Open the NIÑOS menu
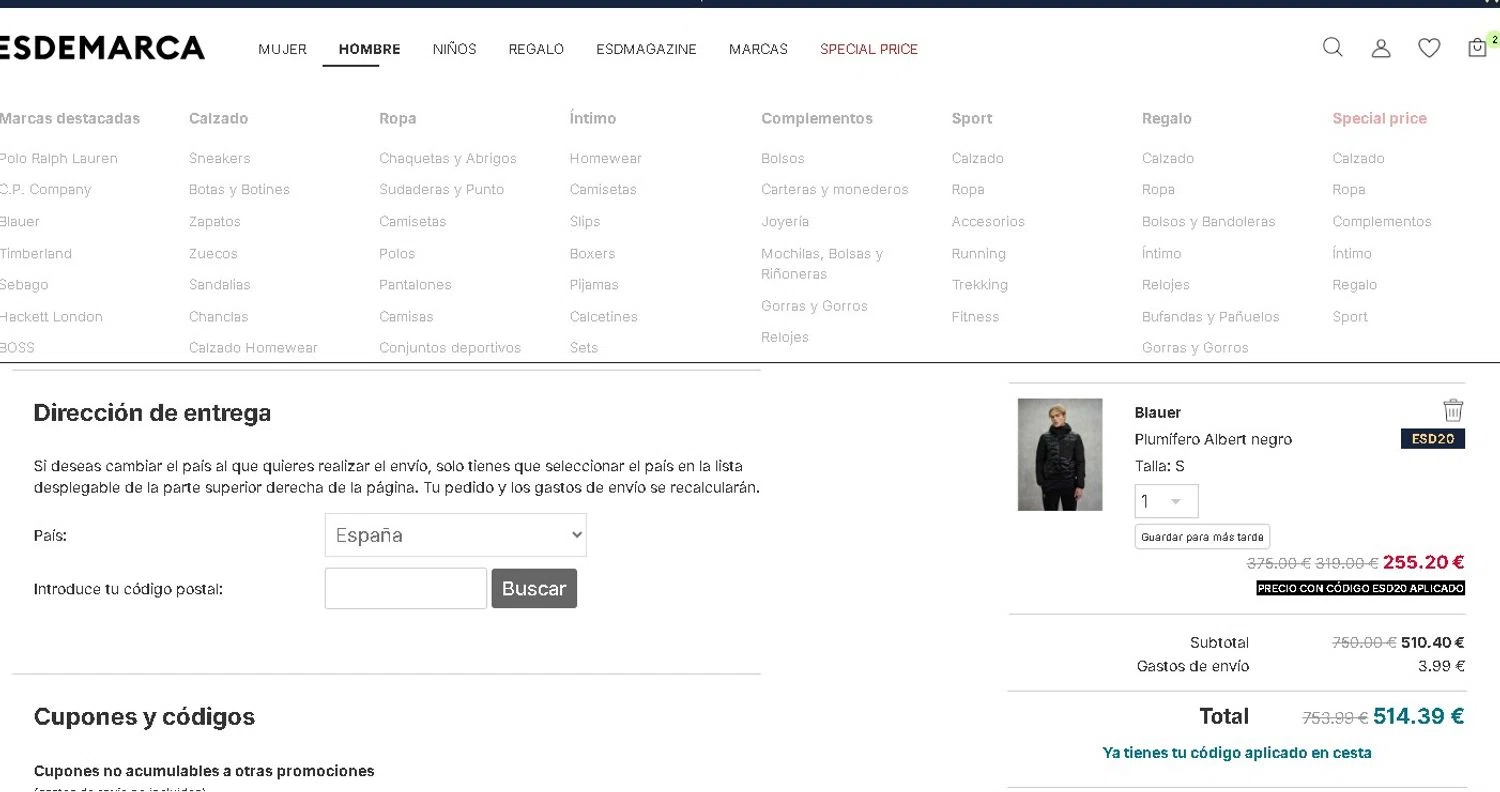This screenshot has height=792, width=1500. [454, 49]
